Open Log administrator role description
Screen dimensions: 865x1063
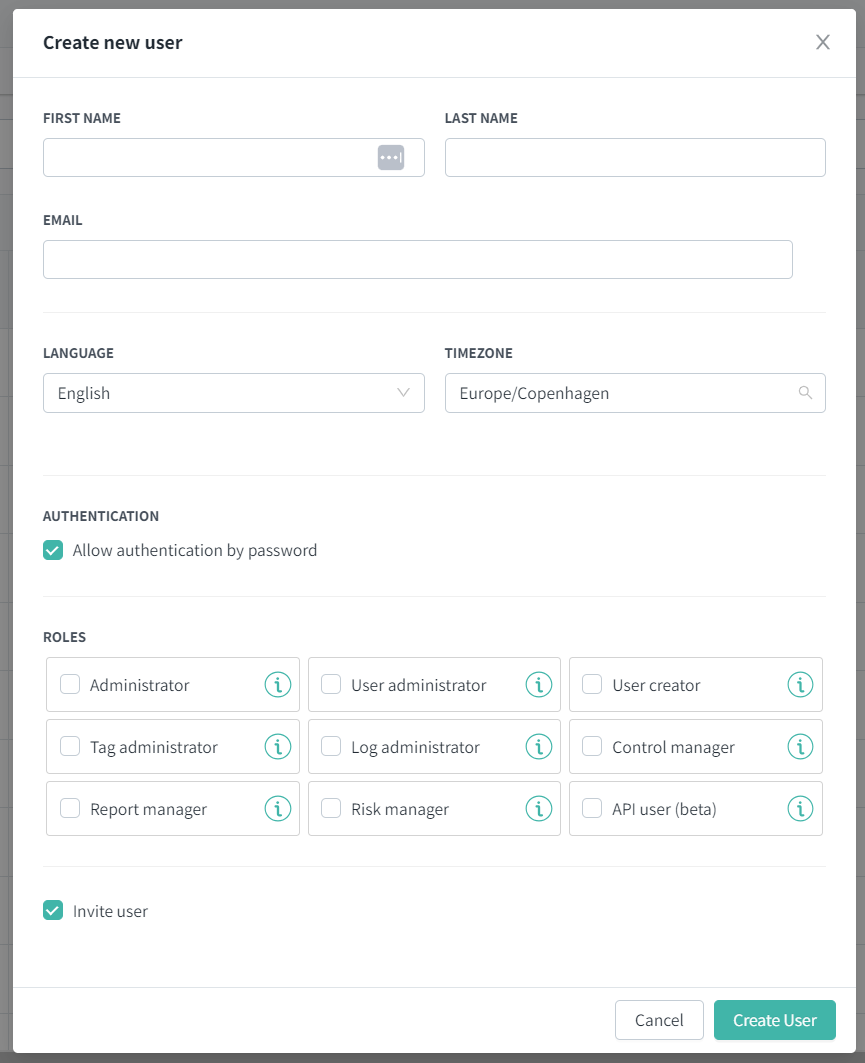(x=539, y=747)
